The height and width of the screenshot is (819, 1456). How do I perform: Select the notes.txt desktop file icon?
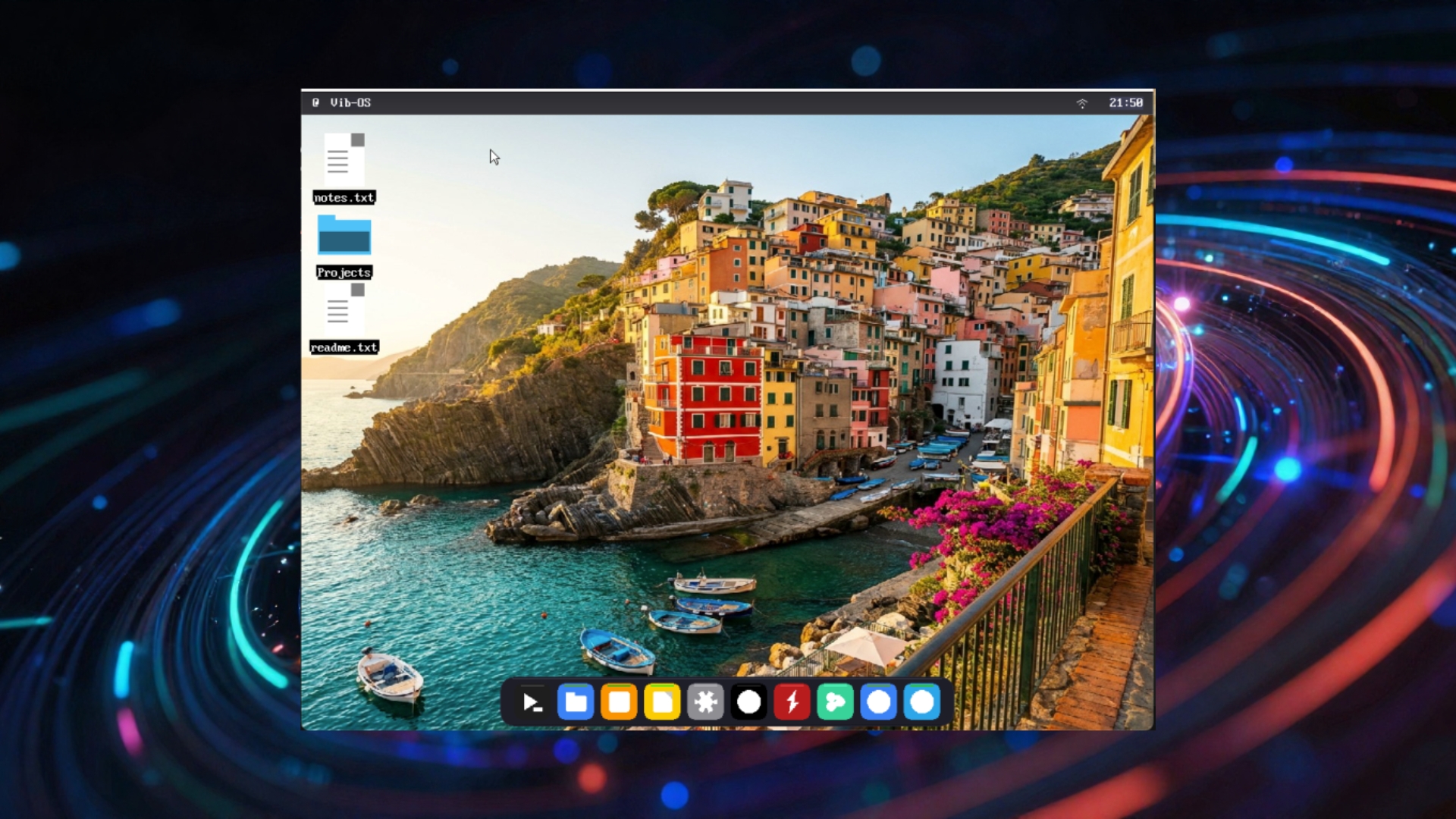(x=344, y=159)
